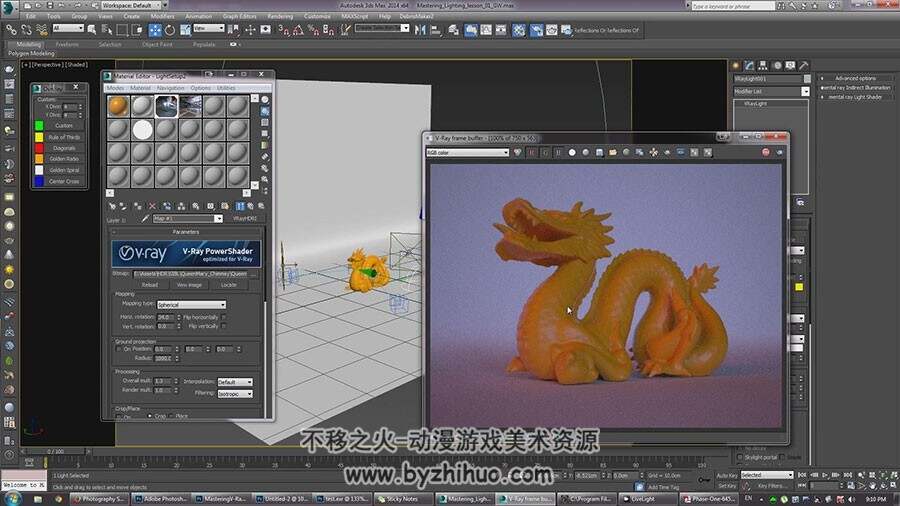Click the Delete red X in Material Editor
The height and width of the screenshot is (506, 900).
click(152, 206)
